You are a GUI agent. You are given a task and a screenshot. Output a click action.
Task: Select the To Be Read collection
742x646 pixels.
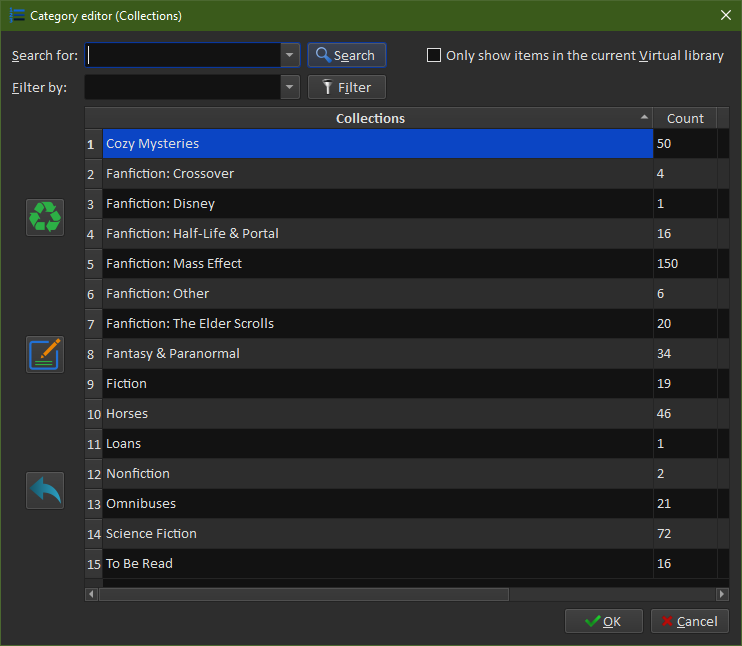coord(378,564)
